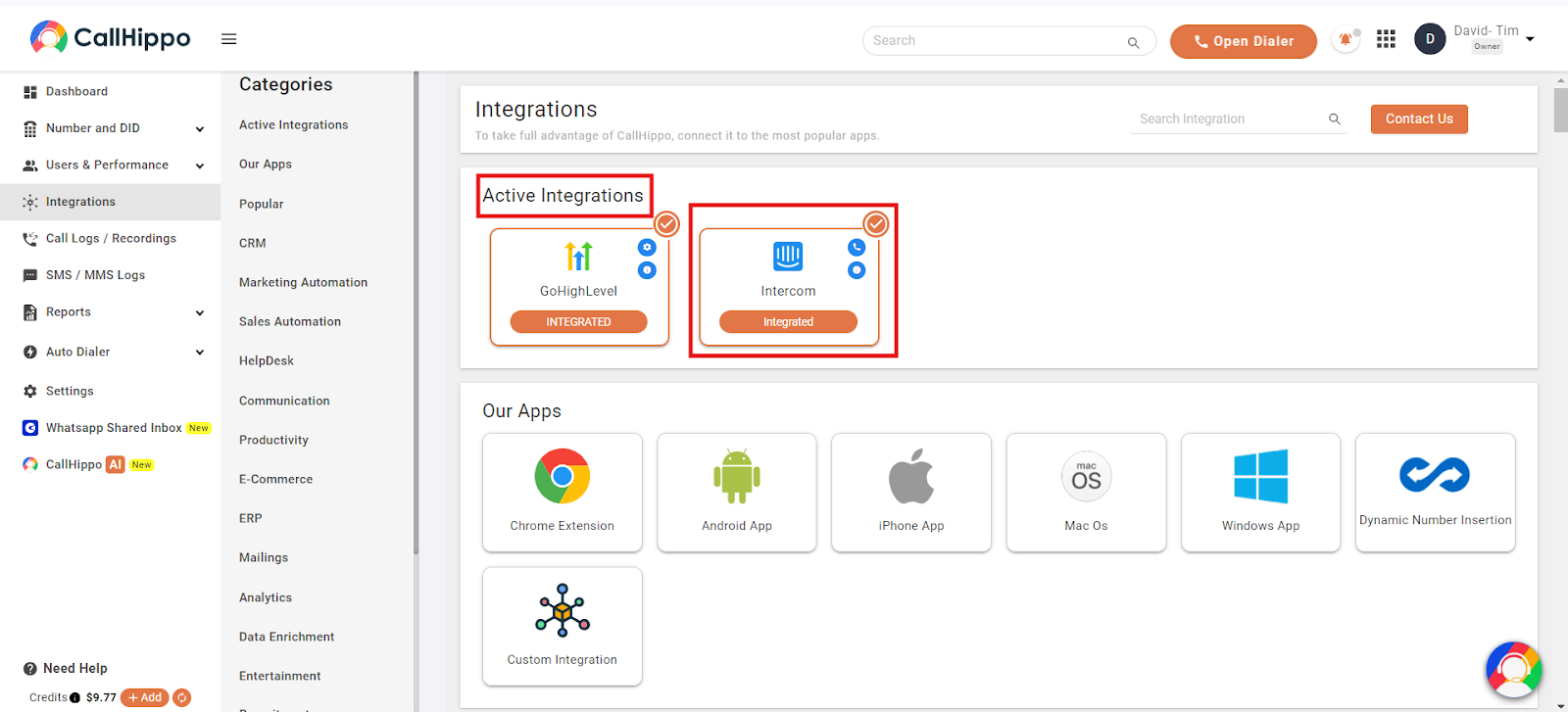This screenshot has height=712, width=1568.
Task: Open the Chrome Extension app card
Action: pyautogui.click(x=563, y=493)
